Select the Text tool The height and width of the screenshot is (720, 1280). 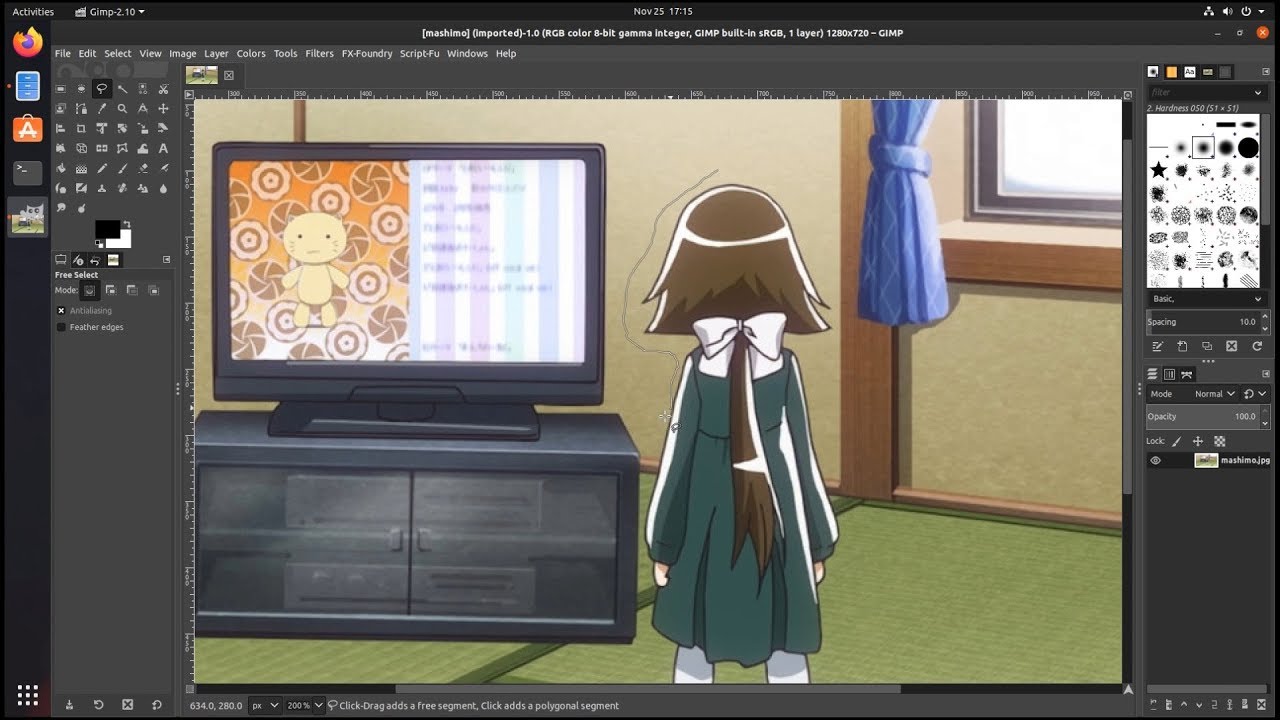click(163, 148)
